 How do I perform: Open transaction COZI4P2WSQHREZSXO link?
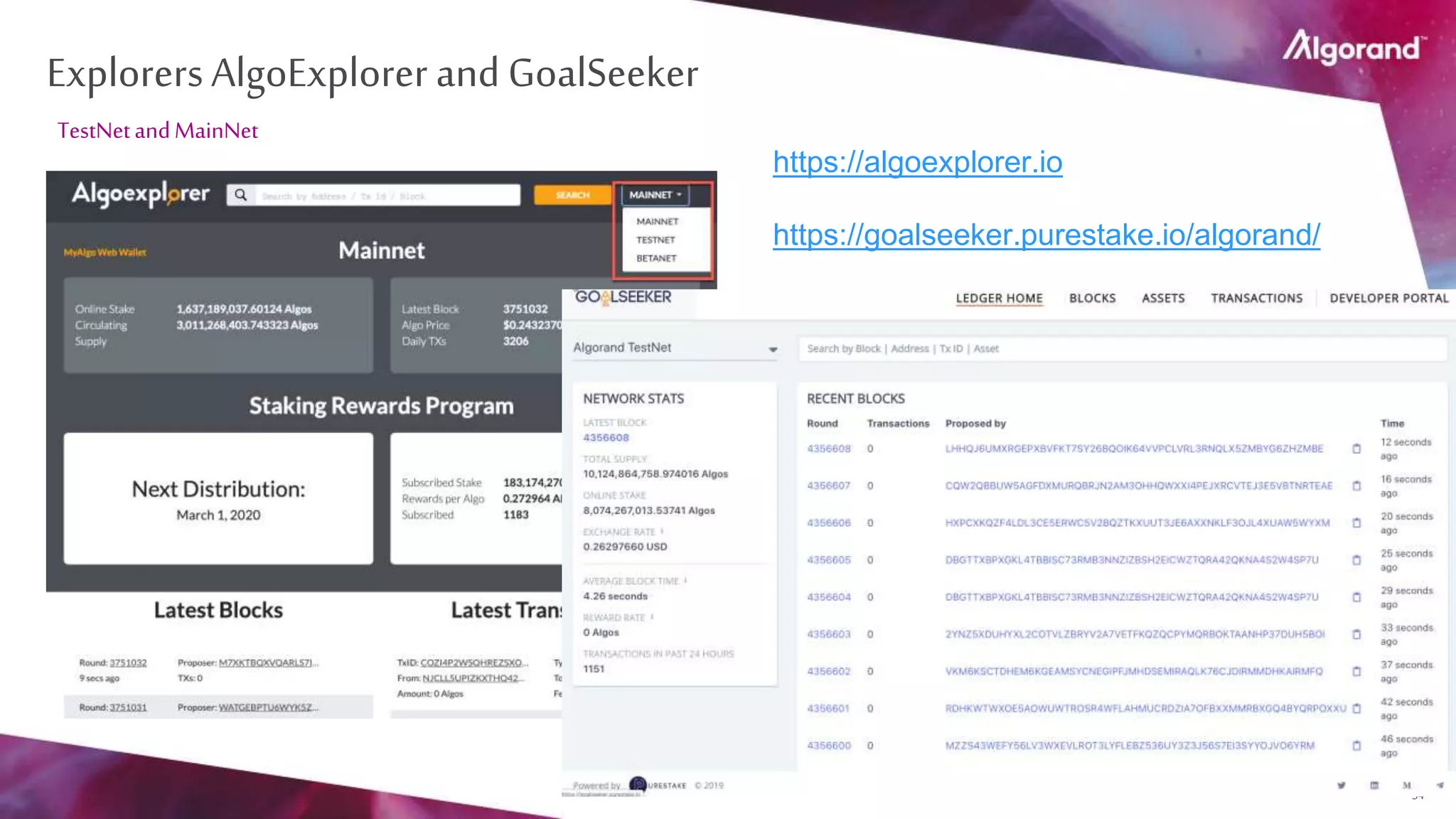pyautogui.click(x=474, y=663)
